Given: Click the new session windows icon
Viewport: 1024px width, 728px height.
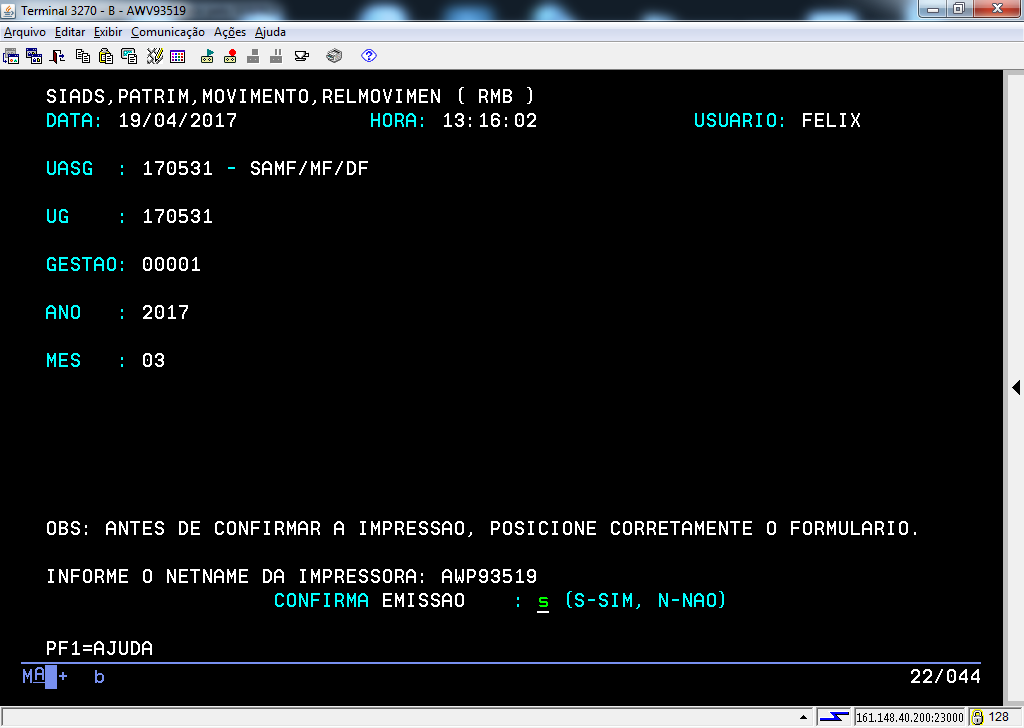Looking at the screenshot, I should click(x=34, y=56).
